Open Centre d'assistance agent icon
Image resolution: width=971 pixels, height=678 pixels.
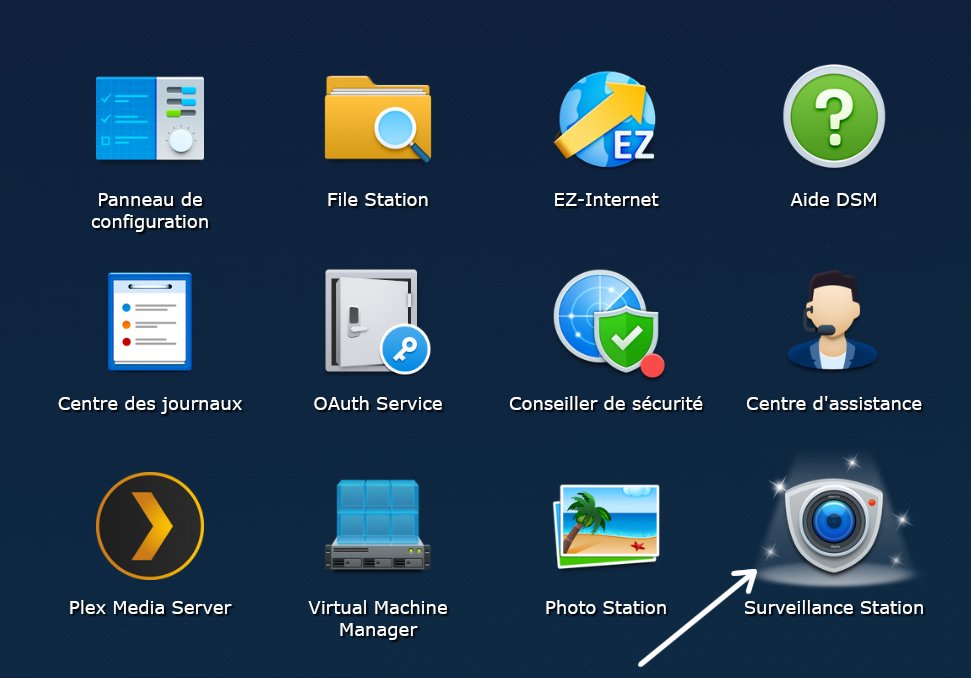pos(832,320)
